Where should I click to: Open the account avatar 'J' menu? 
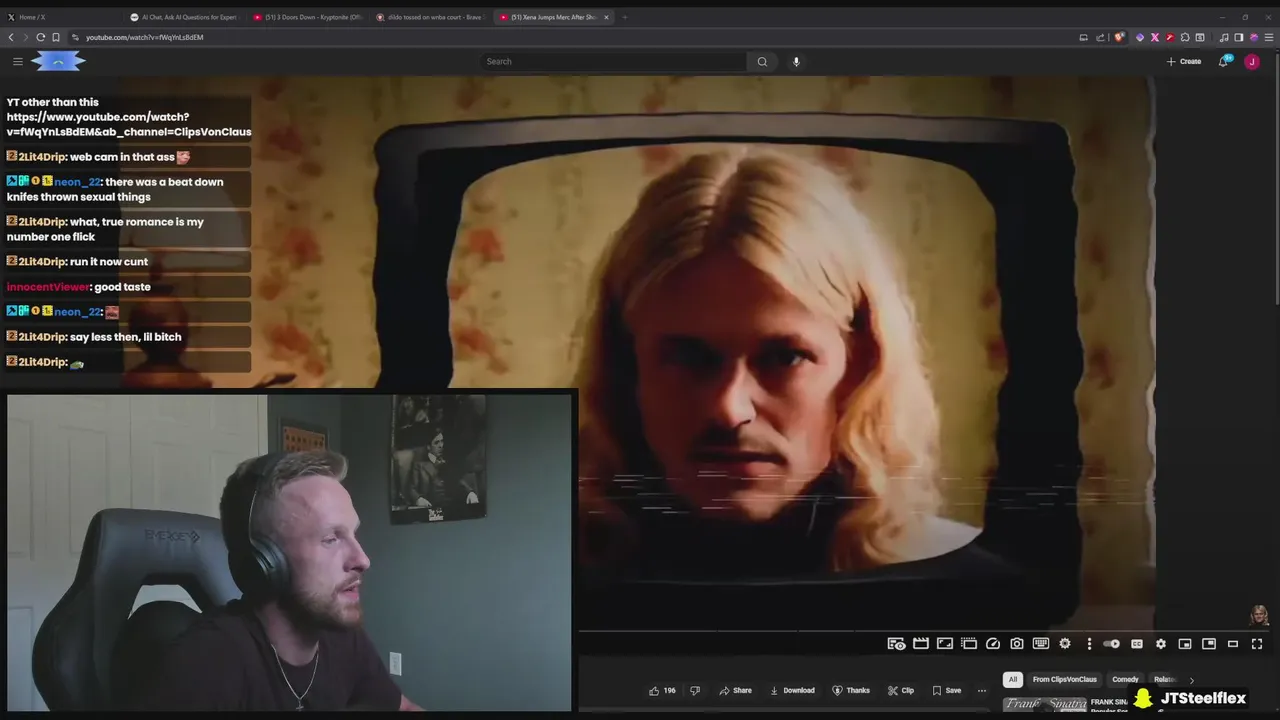[x=1251, y=61]
